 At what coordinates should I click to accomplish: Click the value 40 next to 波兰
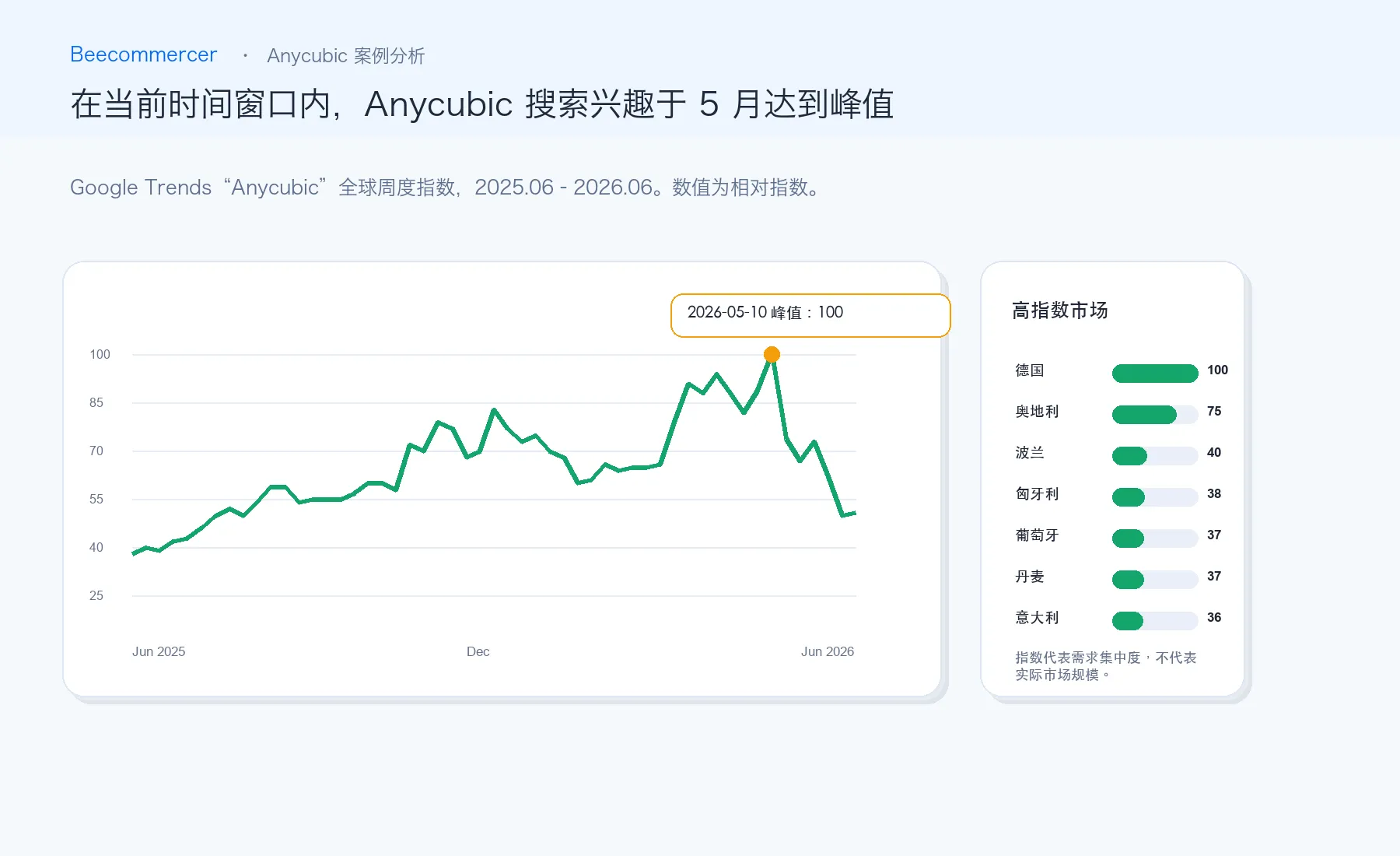click(1214, 452)
